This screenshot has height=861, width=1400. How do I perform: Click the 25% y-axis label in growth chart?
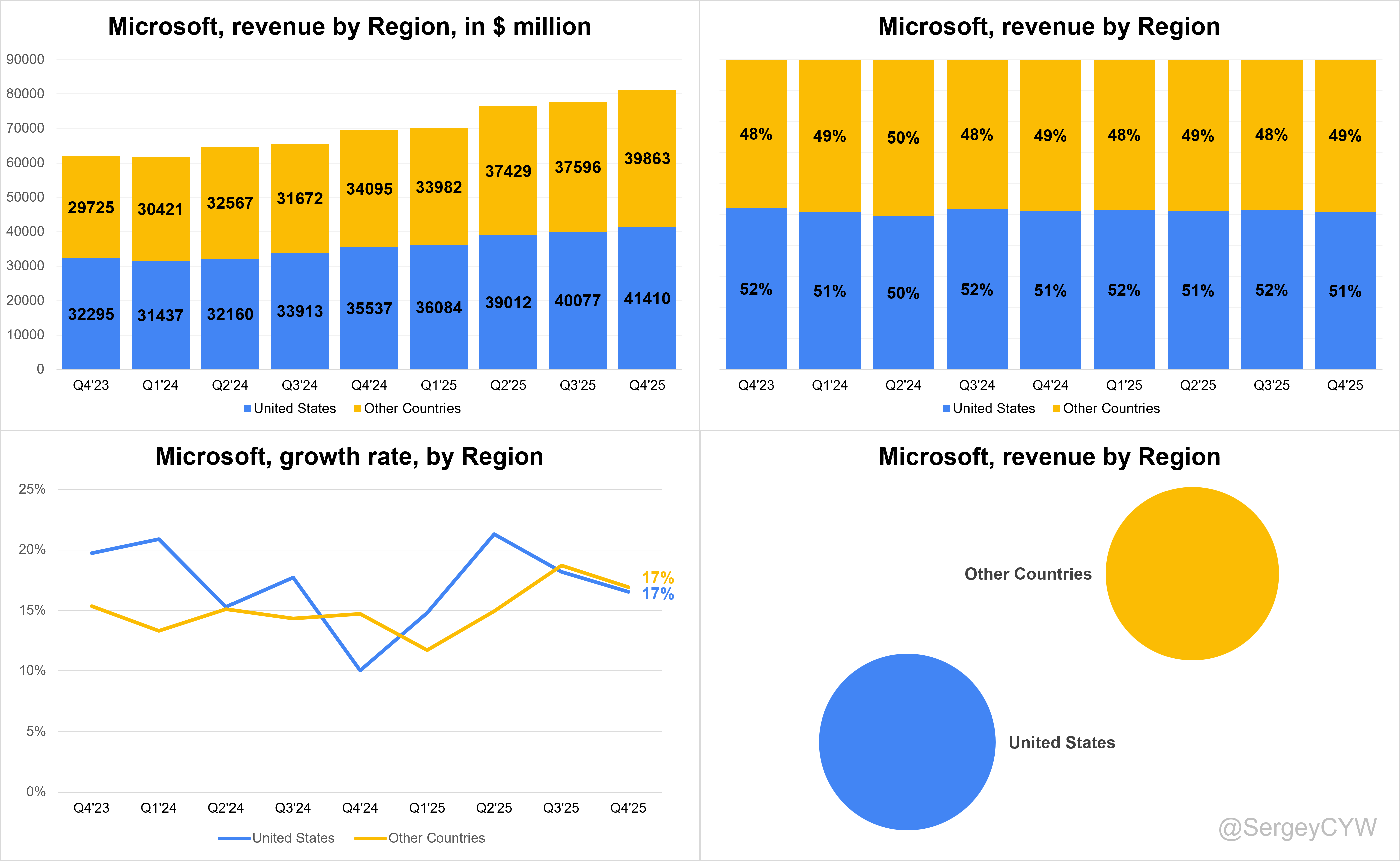[32, 489]
